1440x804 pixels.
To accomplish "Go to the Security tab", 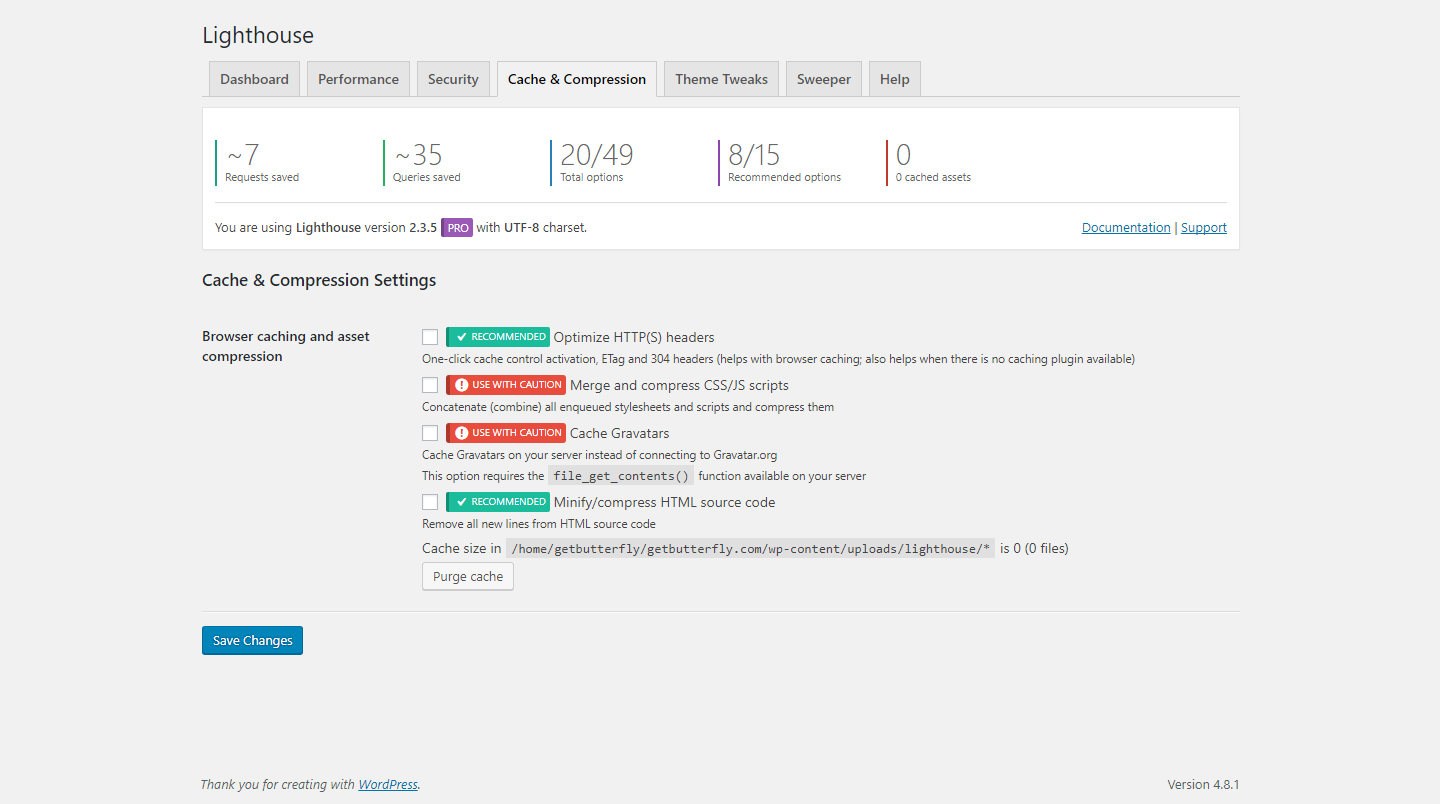I will 453,79.
